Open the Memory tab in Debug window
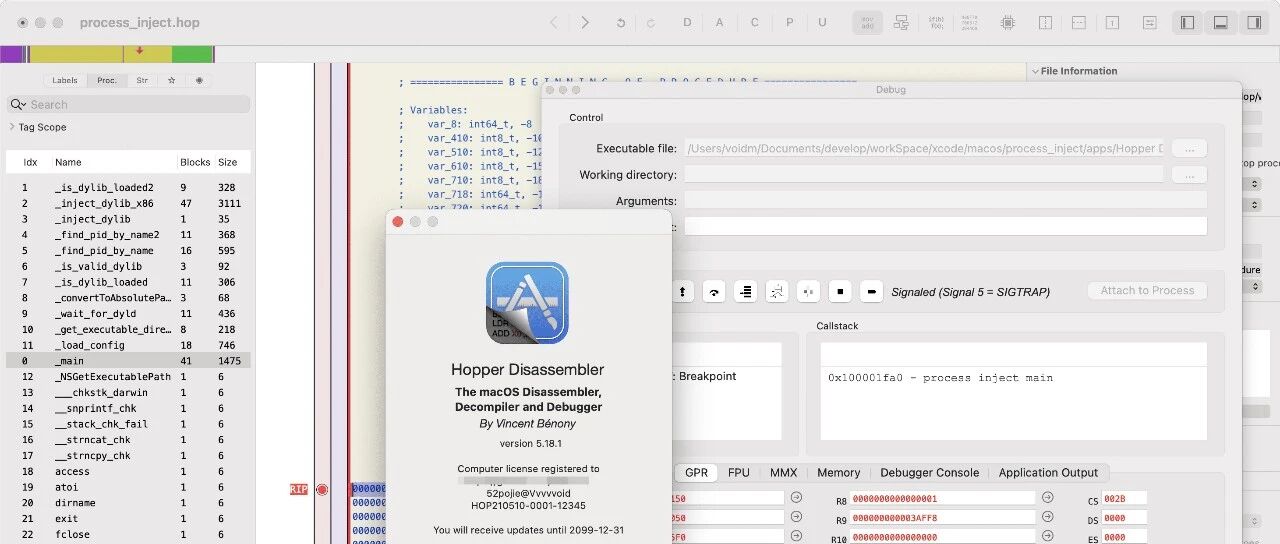This screenshot has height=544, width=1280. click(x=838, y=473)
